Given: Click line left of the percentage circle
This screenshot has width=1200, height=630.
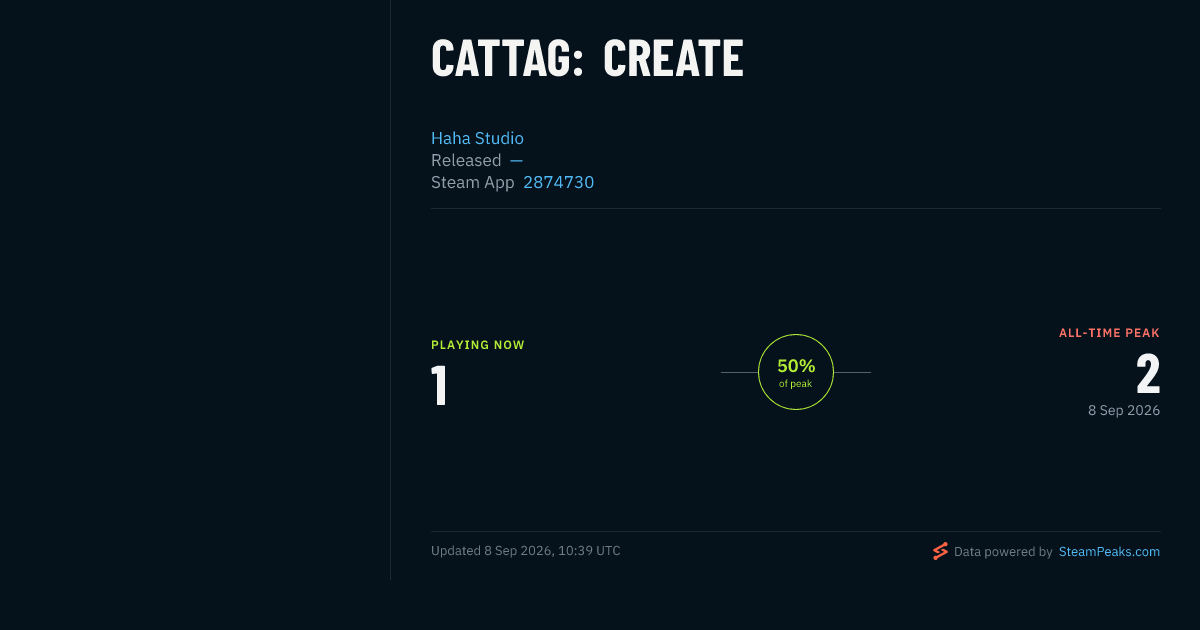Looking at the screenshot, I should click(x=739, y=372).
